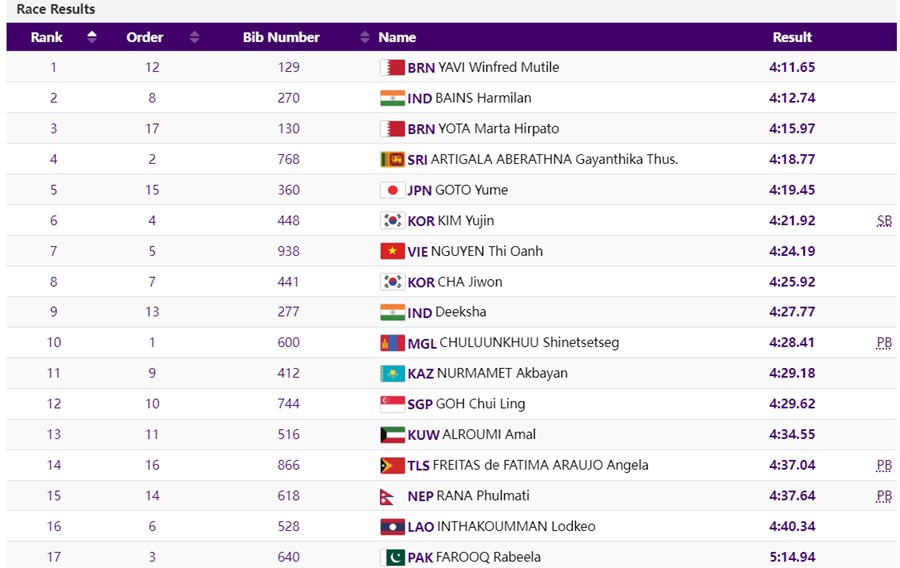Click the Mongolia flag next to CHULUUNKHUU

[392, 343]
